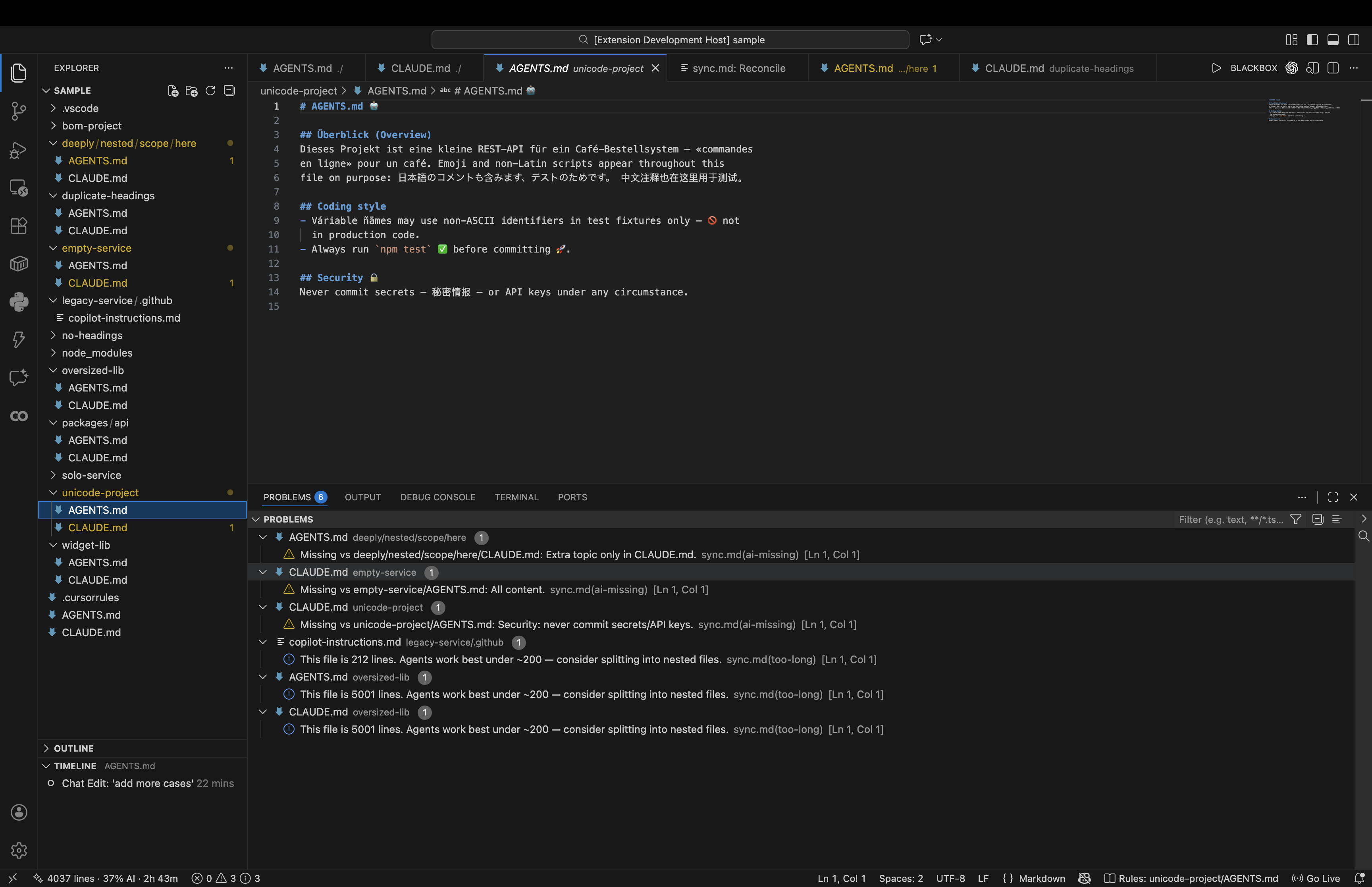Toggle primary side bar visibility
Viewport: 1372px width, 887px height.
(x=1312, y=39)
